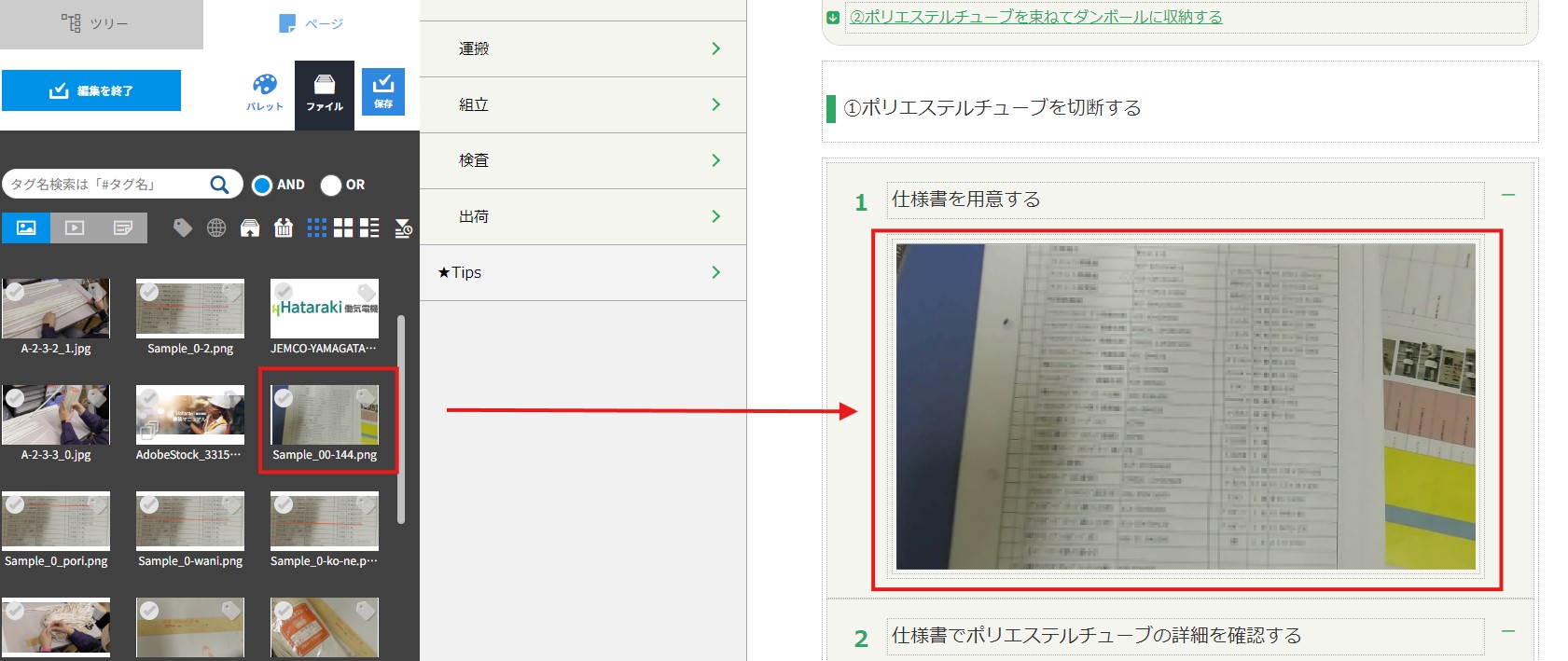1568x661 pixels.
Task: Switch to small grid thumbnail view
Action: 317,227
